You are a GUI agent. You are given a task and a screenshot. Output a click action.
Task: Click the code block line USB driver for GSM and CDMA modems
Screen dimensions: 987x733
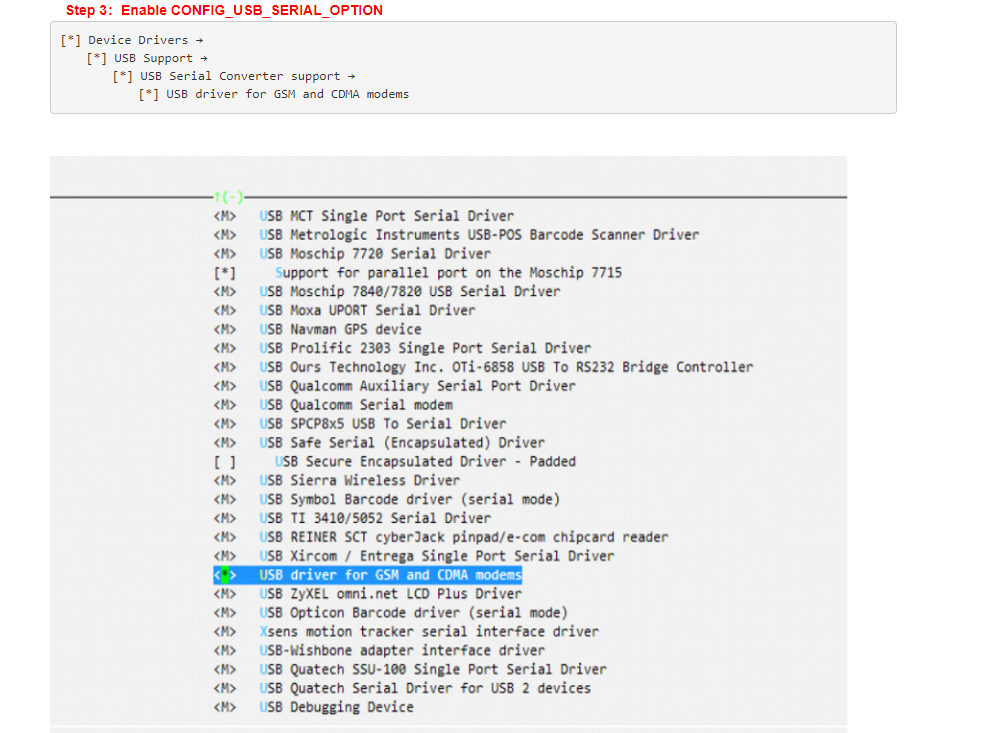(274, 94)
